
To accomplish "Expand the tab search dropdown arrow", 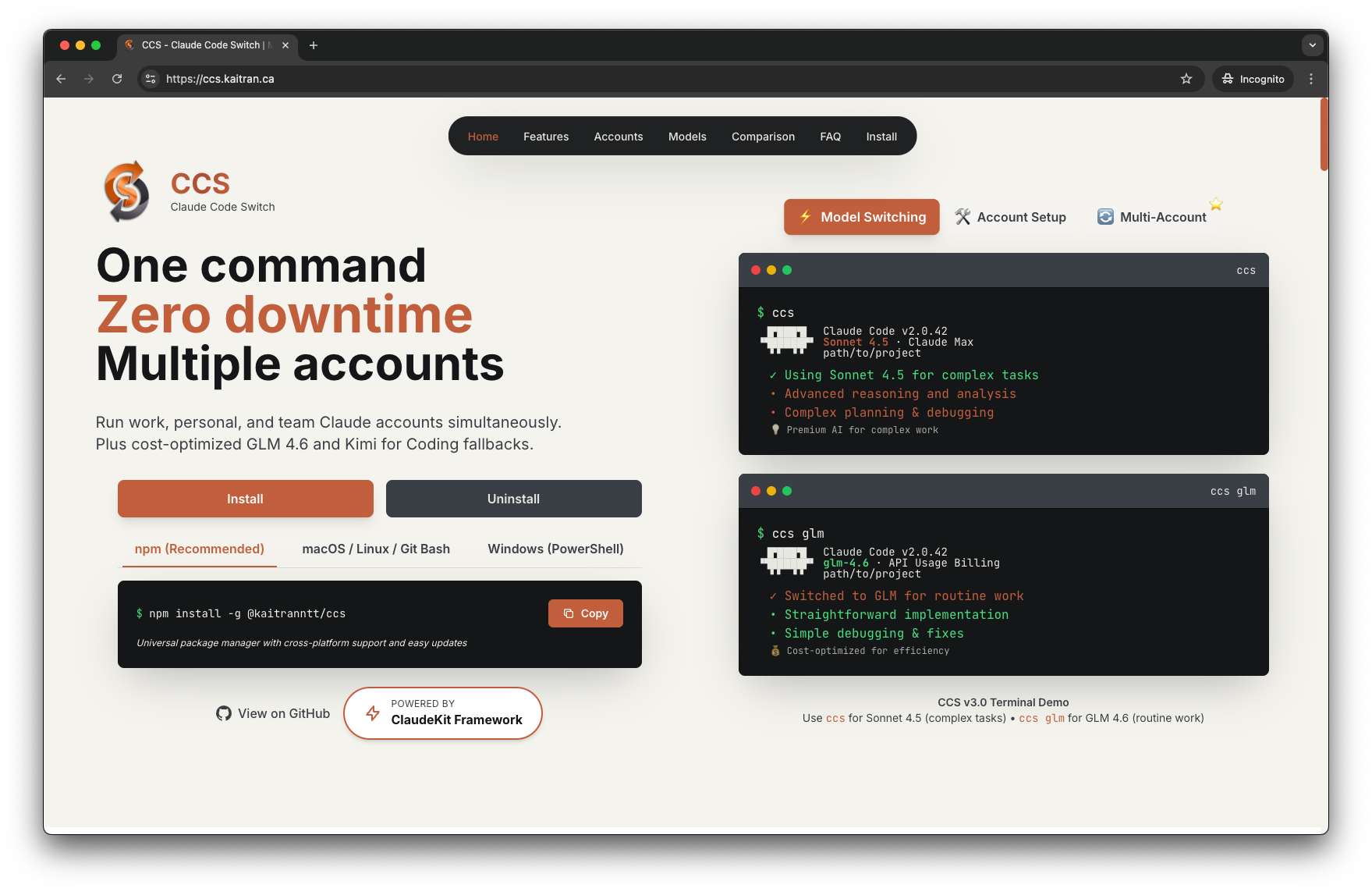I will click(1312, 45).
